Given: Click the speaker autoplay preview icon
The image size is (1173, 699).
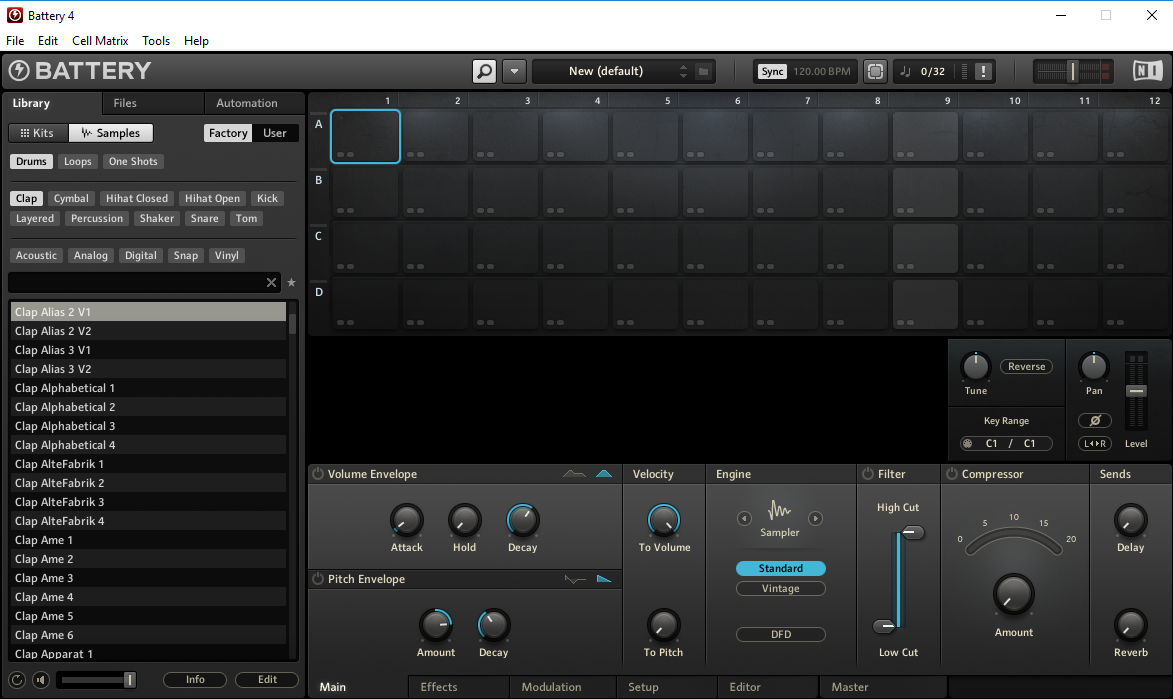Looking at the screenshot, I should pyautogui.click(x=41, y=680).
